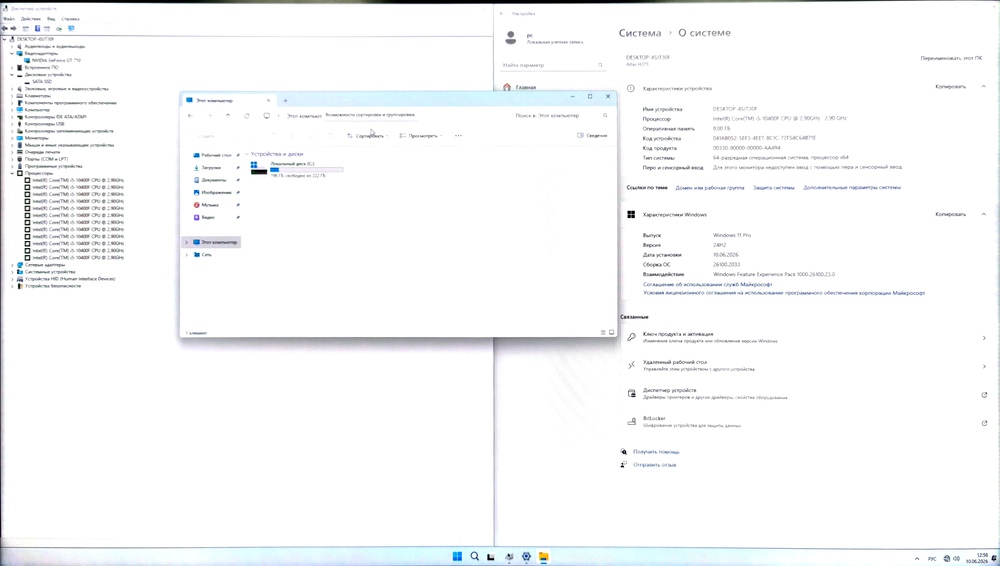This screenshot has height=566, width=1000.
Task: Open Загрузки in Explorer sidebar
Action: [210, 167]
